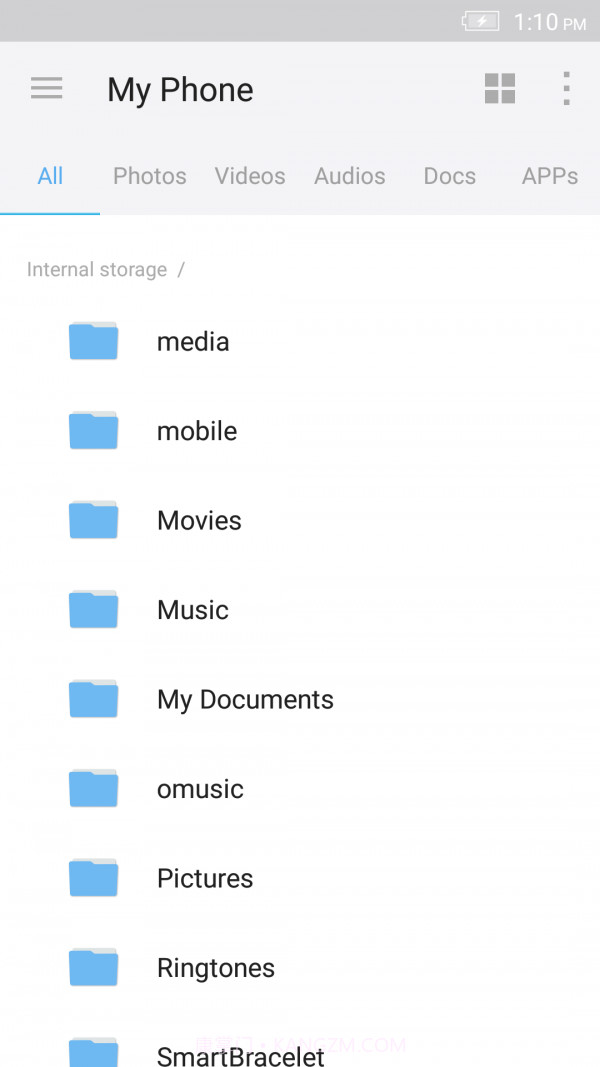Open the mobile folder
Screen dimensions: 600x1067
197,431
